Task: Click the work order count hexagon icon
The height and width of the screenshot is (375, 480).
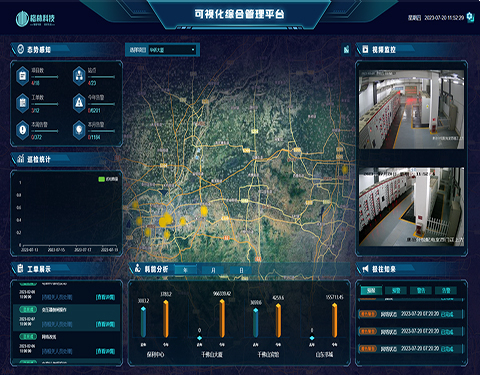Action: 22,103
